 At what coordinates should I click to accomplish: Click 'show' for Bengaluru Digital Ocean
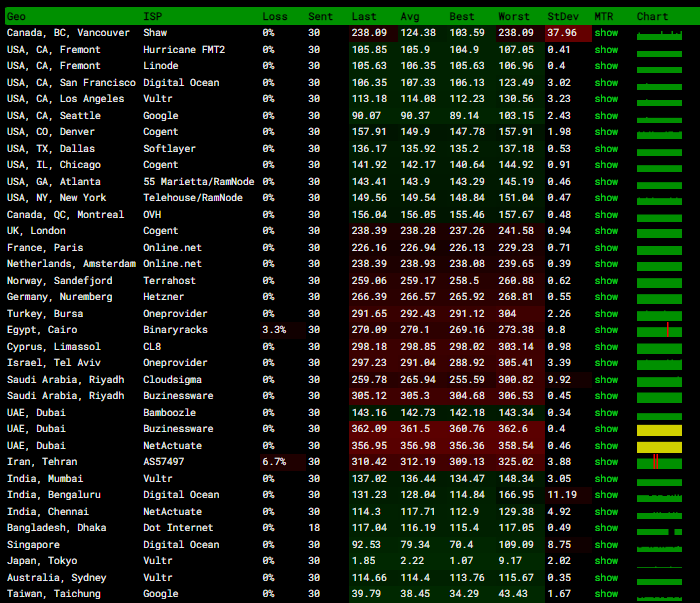606,495
